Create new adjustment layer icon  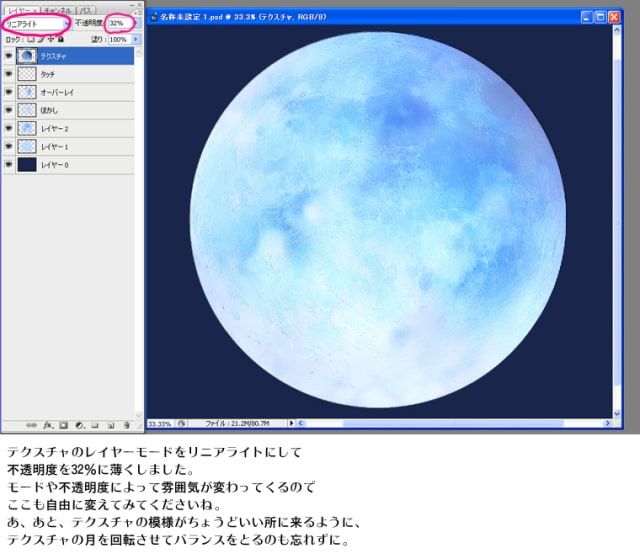[x=80, y=425]
